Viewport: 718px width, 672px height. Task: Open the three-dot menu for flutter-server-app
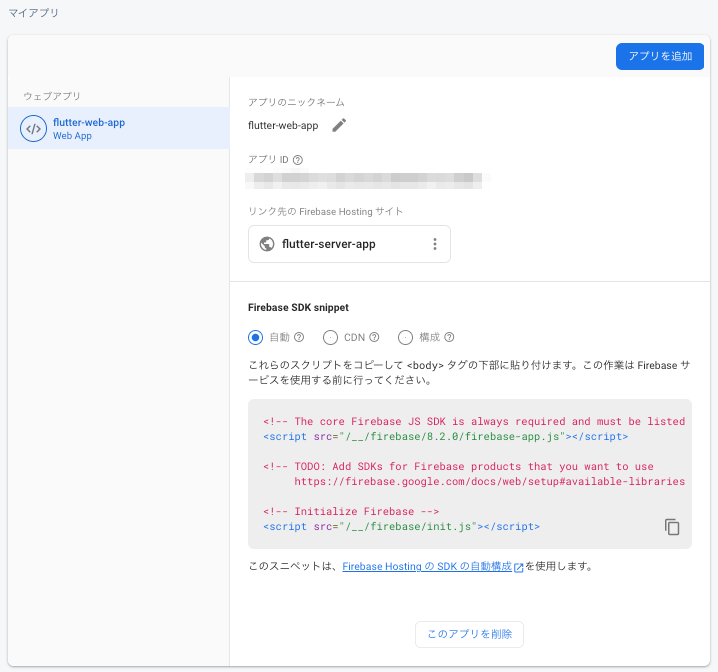click(435, 244)
